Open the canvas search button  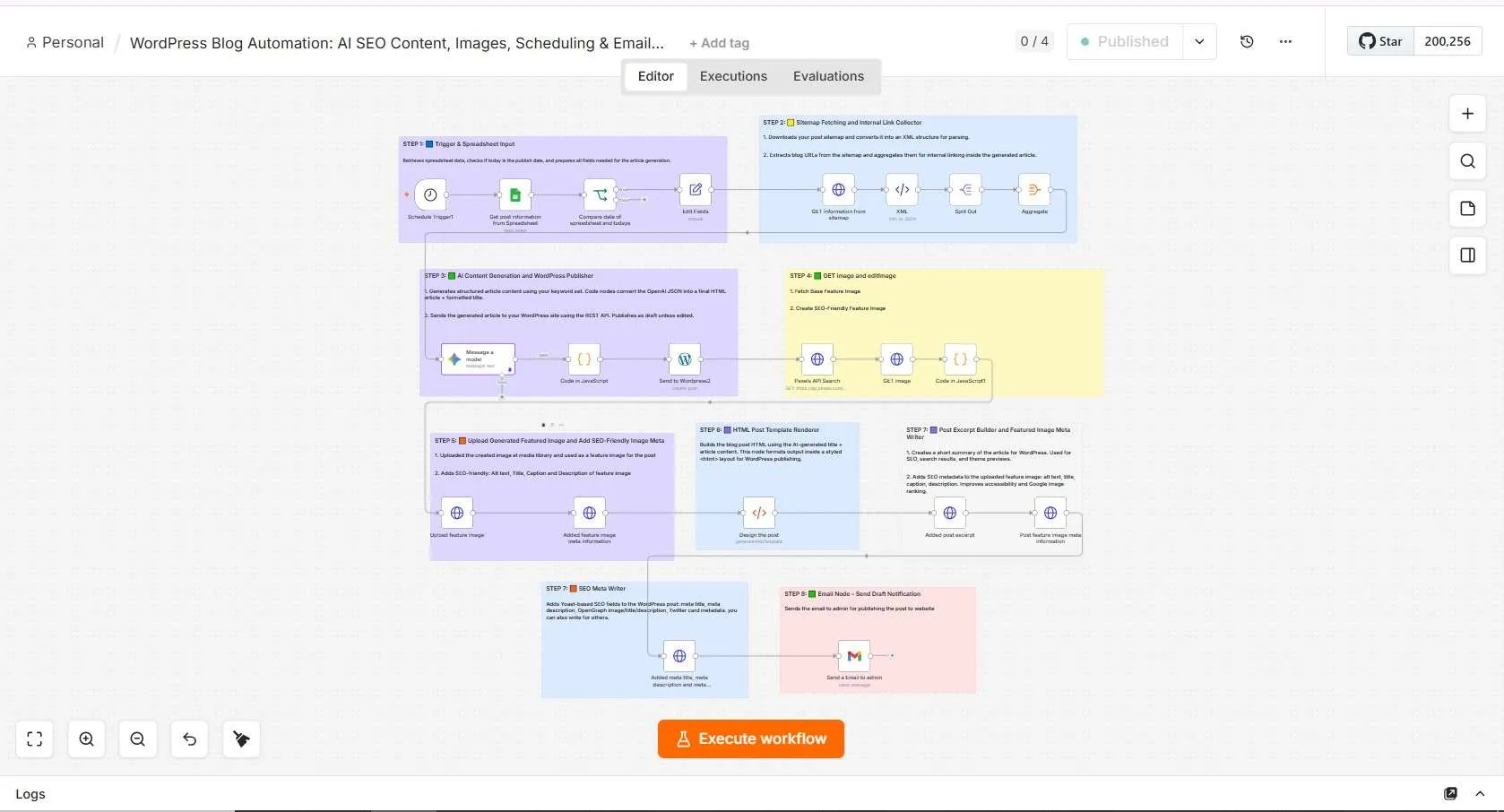click(1467, 161)
